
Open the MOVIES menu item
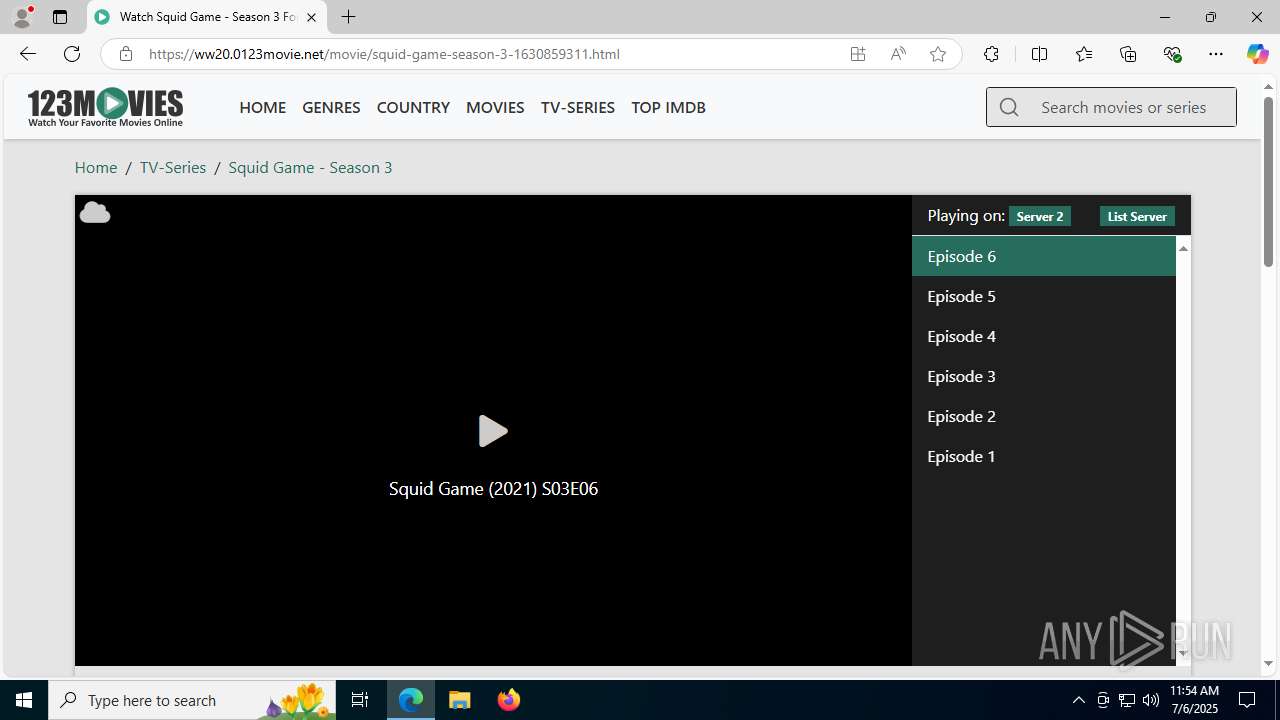(x=495, y=107)
